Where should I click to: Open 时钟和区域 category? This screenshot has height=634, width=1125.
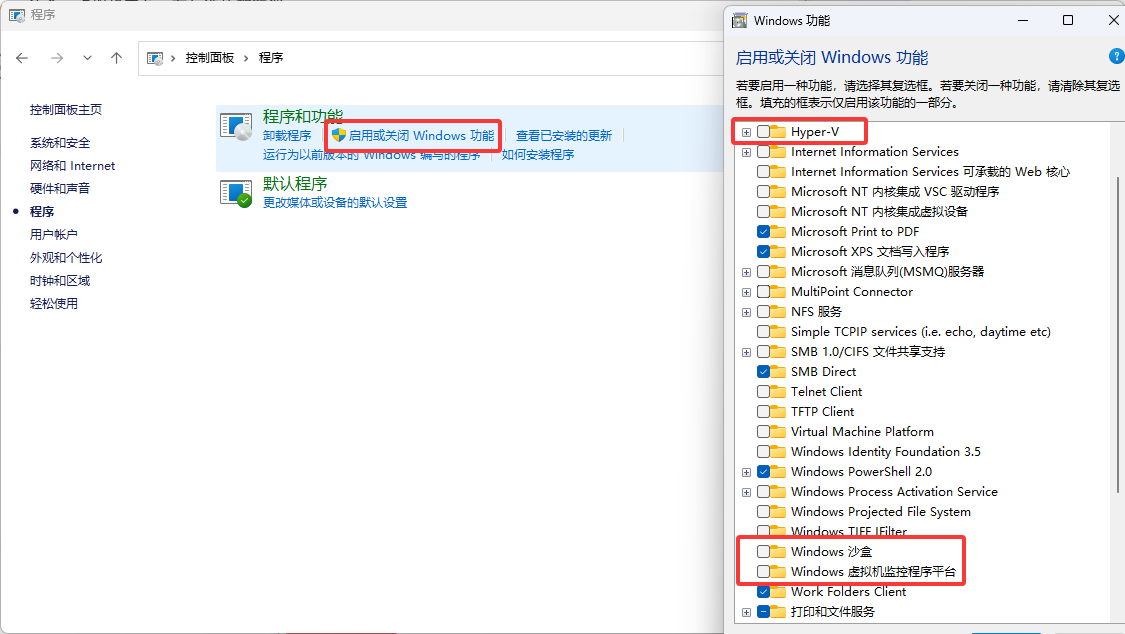(x=60, y=280)
